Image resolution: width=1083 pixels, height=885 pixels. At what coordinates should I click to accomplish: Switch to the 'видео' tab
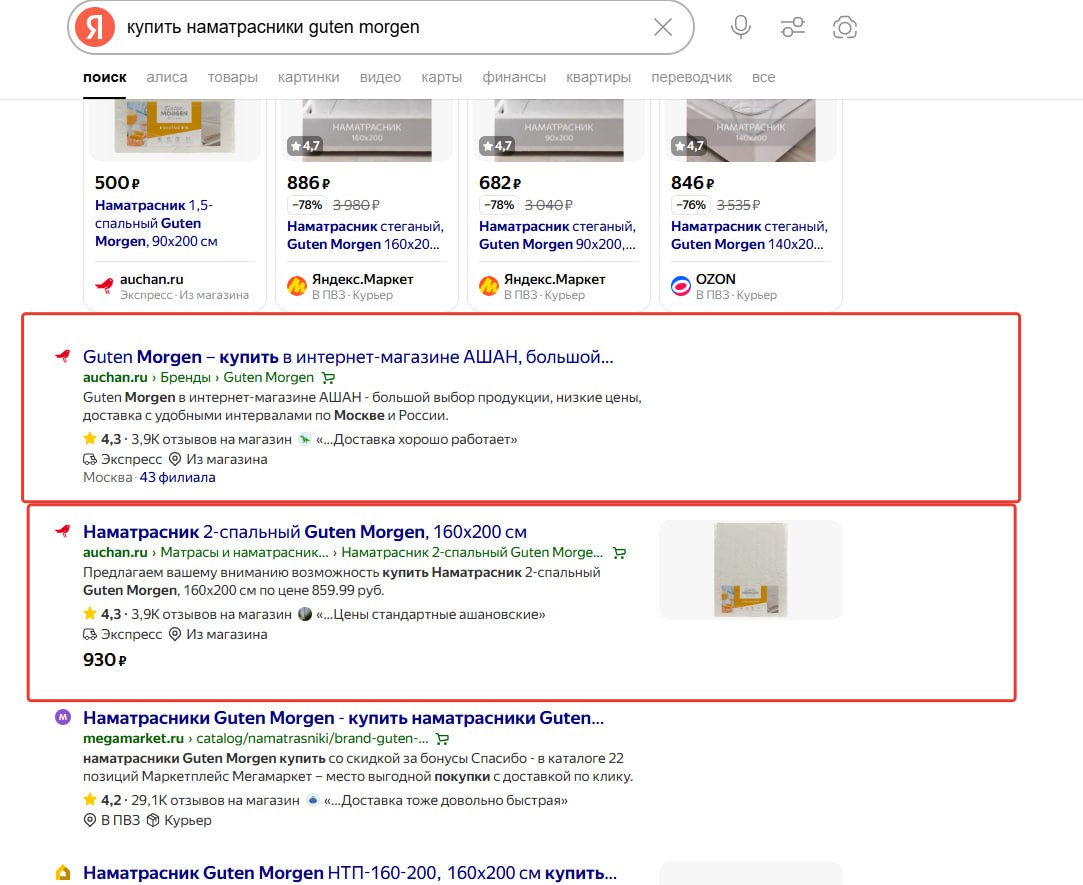[381, 77]
